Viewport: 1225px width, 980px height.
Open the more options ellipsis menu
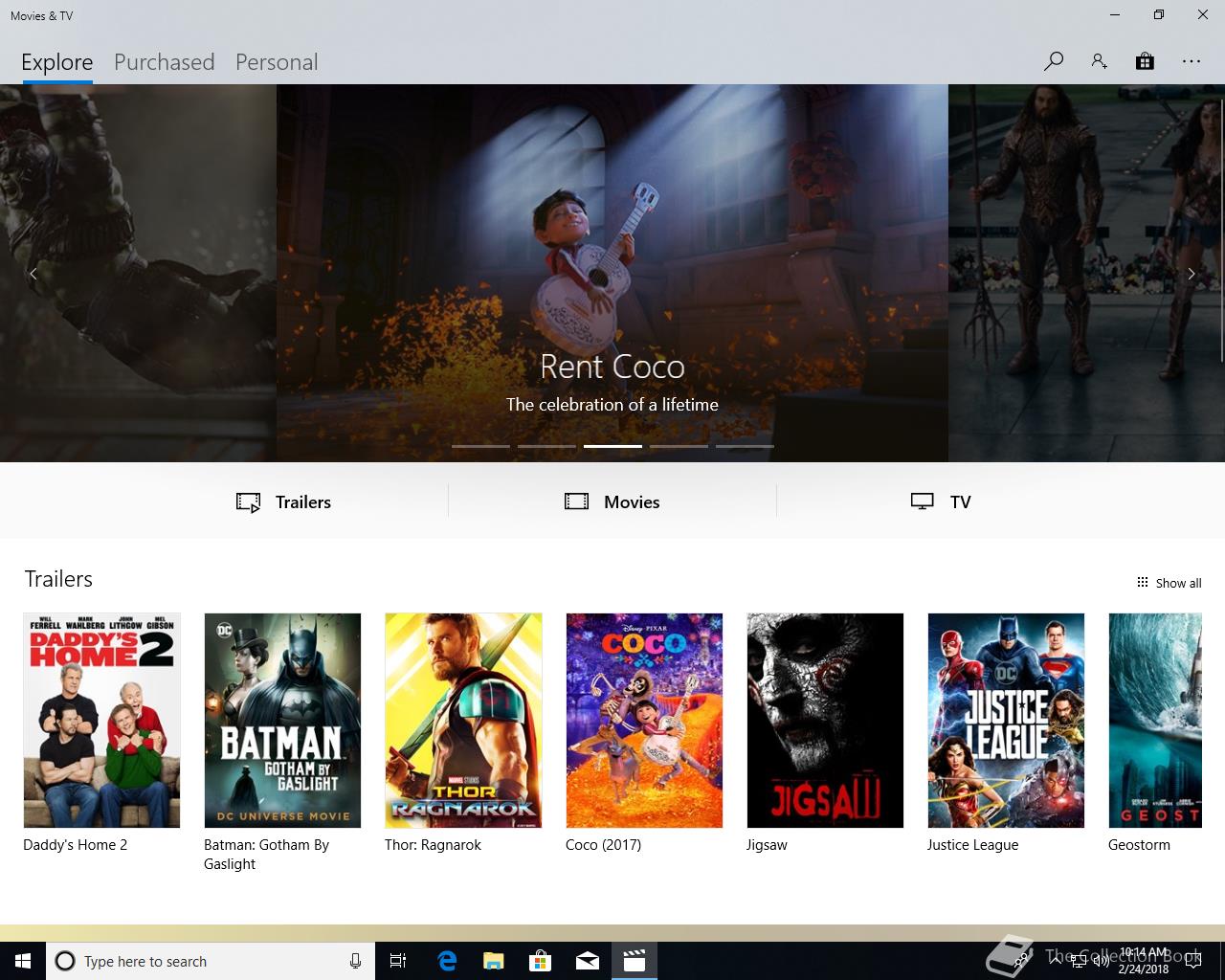coord(1191,61)
